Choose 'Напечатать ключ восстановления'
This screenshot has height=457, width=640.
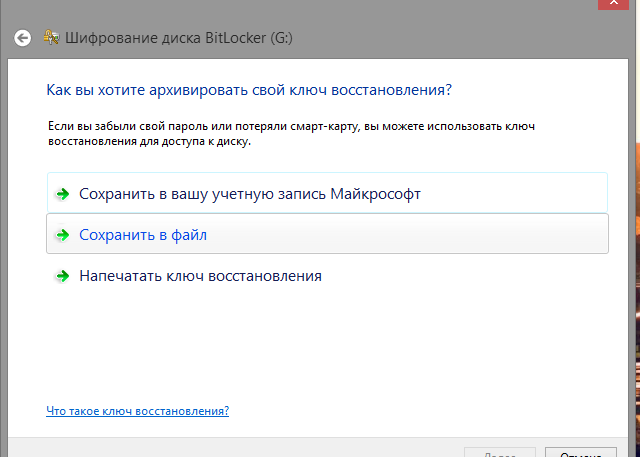[x=327, y=276]
